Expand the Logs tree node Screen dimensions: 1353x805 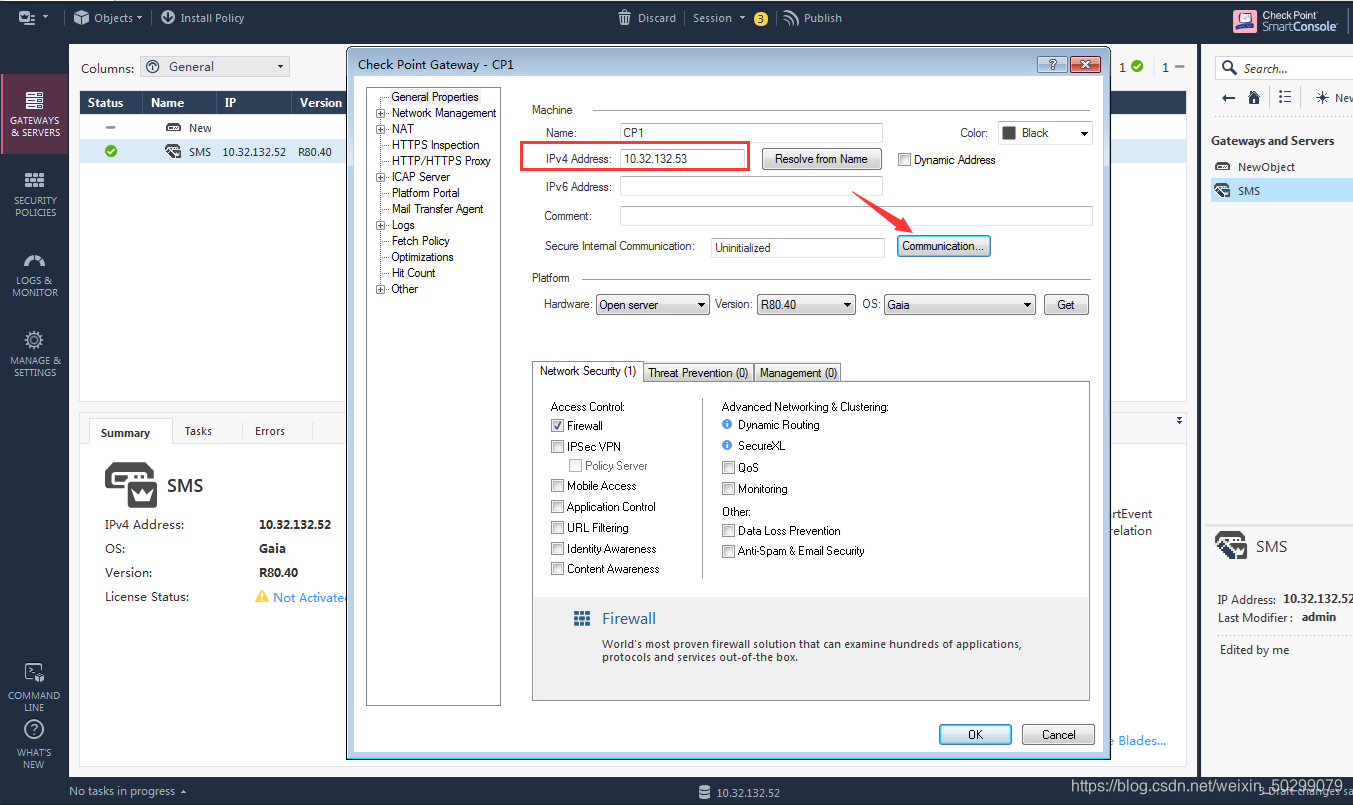pyautogui.click(x=381, y=225)
